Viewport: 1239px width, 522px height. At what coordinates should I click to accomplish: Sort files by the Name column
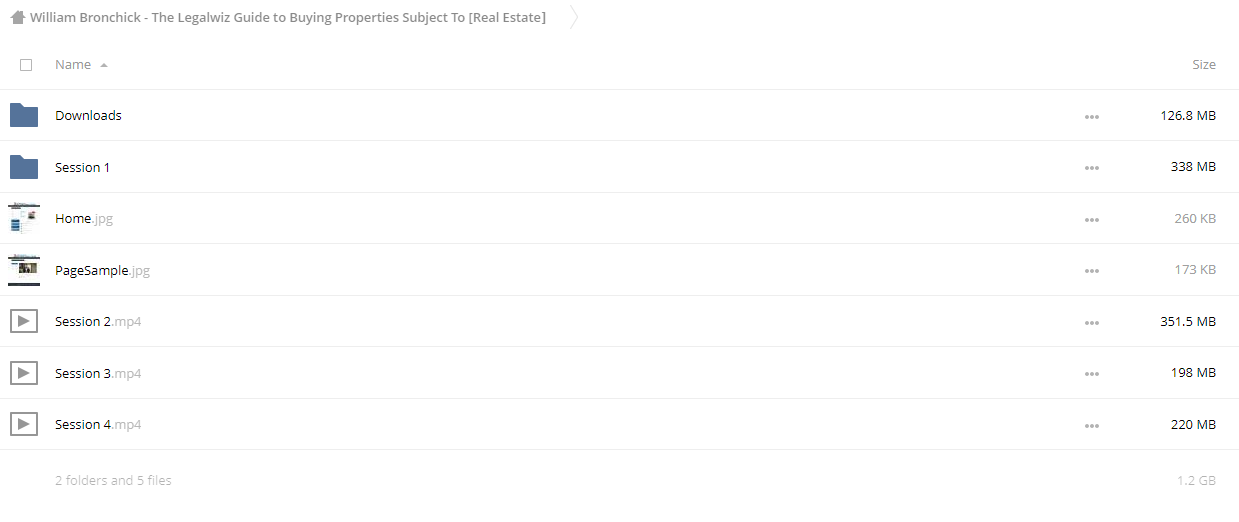73,64
